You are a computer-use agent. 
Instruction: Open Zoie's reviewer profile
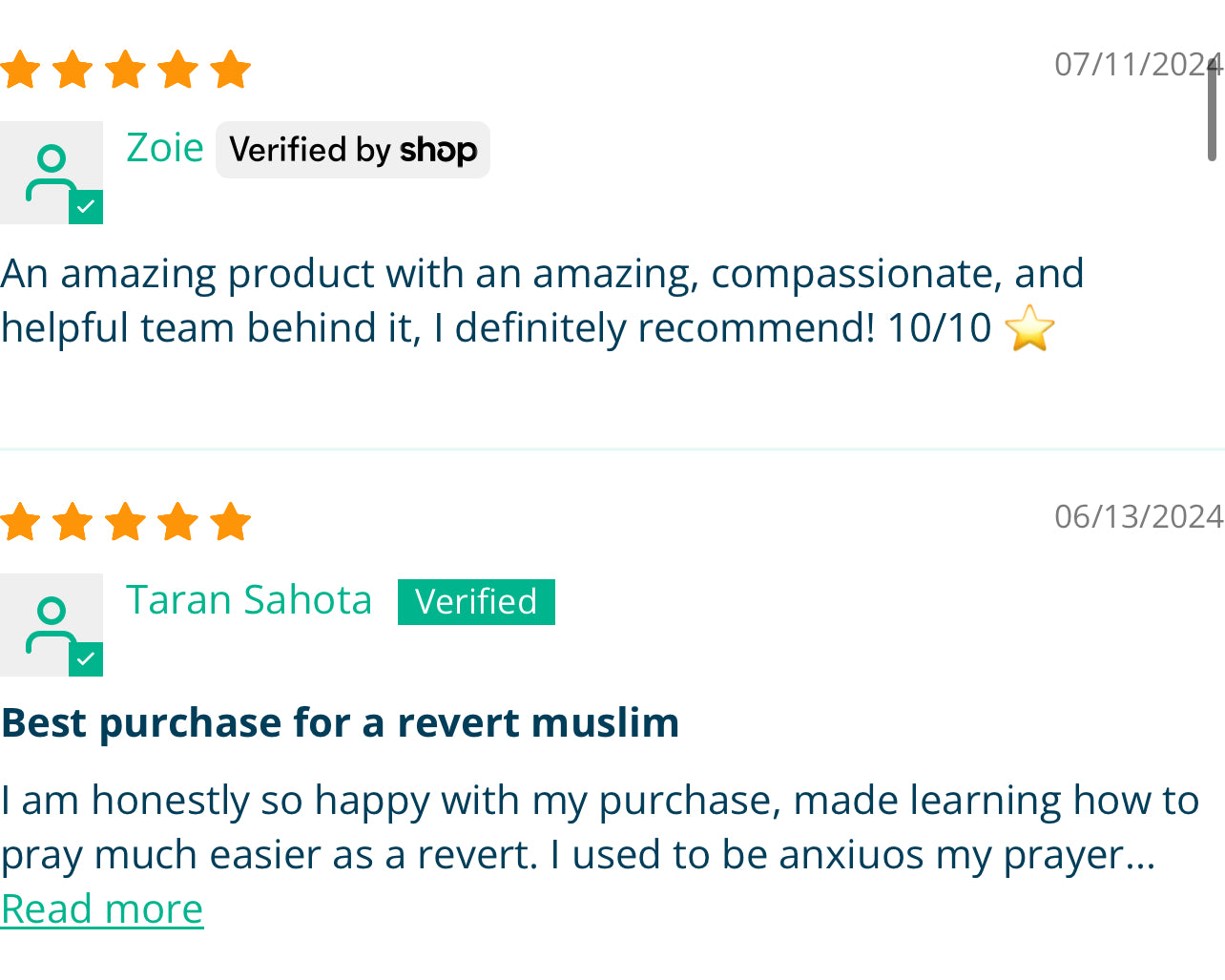click(164, 147)
